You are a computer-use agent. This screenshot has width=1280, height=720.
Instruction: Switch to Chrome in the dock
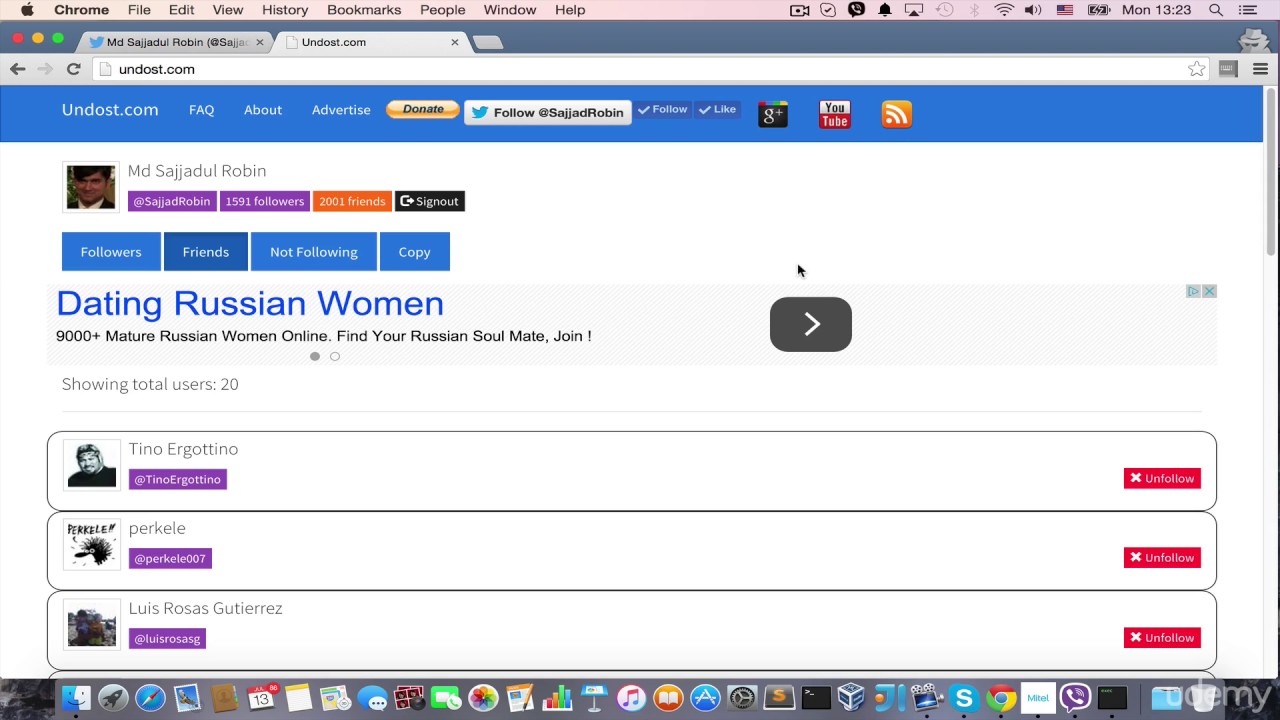pyautogui.click(x=1001, y=697)
